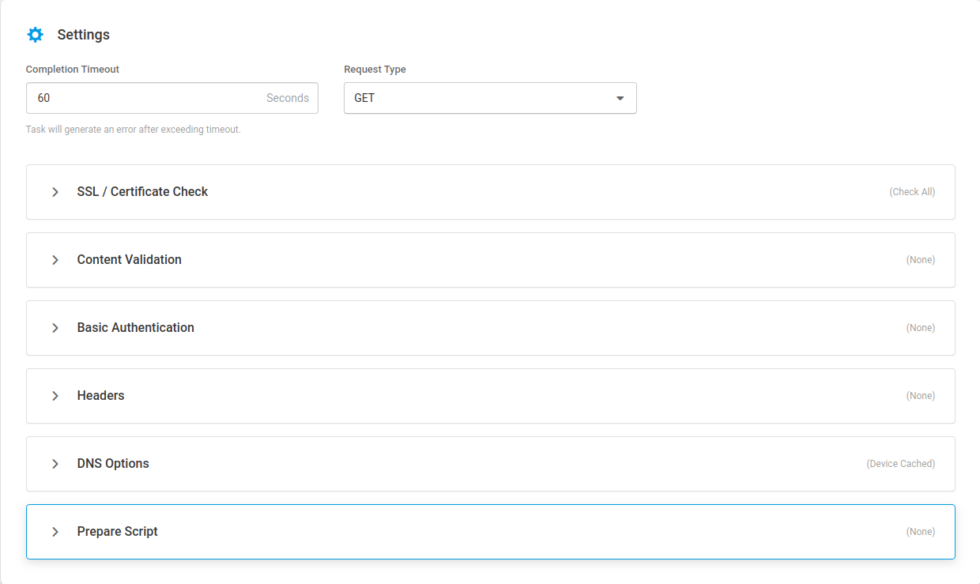Click the Completion Timeout input field
The image size is (980, 584).
pyautogui.click(x=150, y=97)
